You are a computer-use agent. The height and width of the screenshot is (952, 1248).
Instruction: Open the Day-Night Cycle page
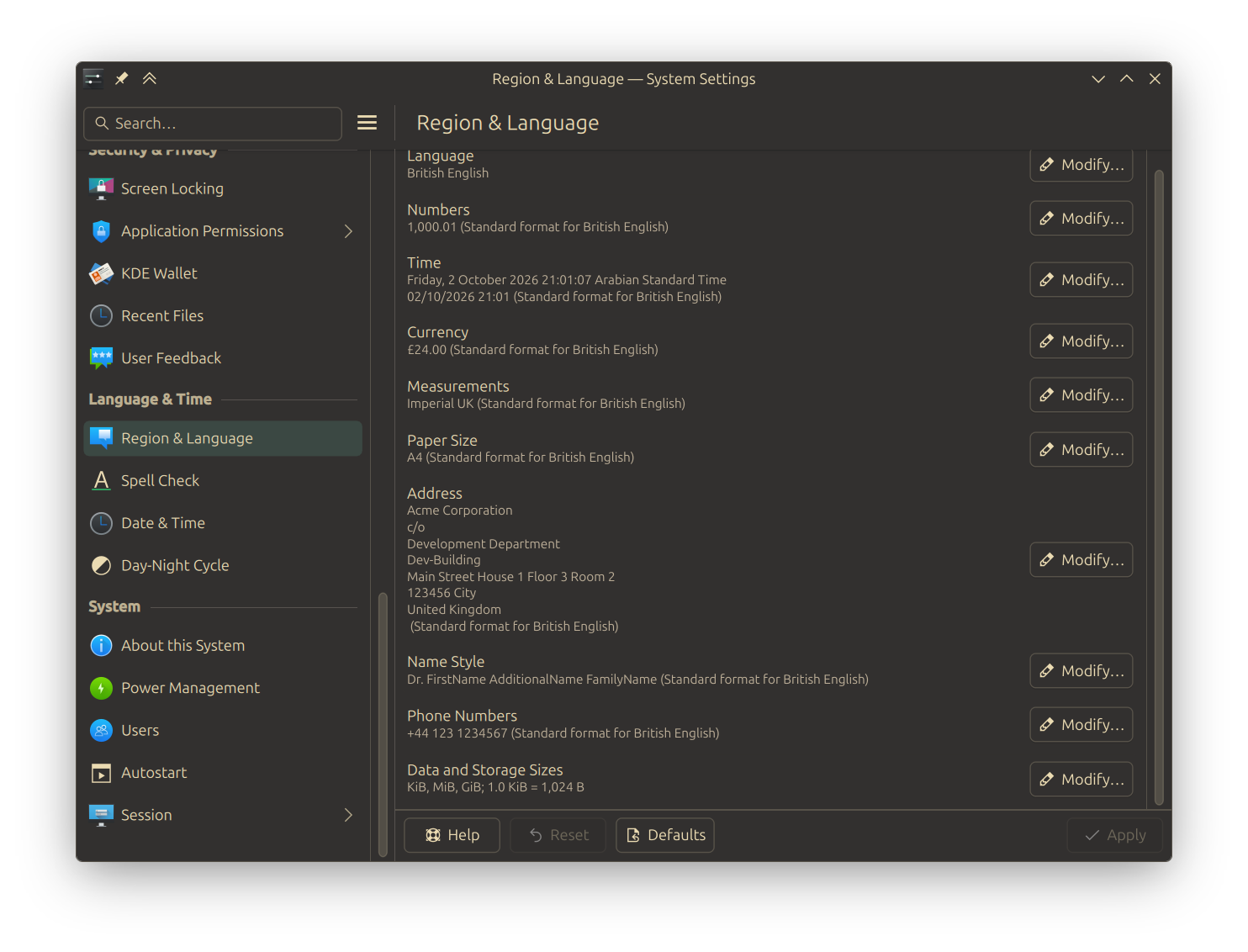tap(223, 565)
